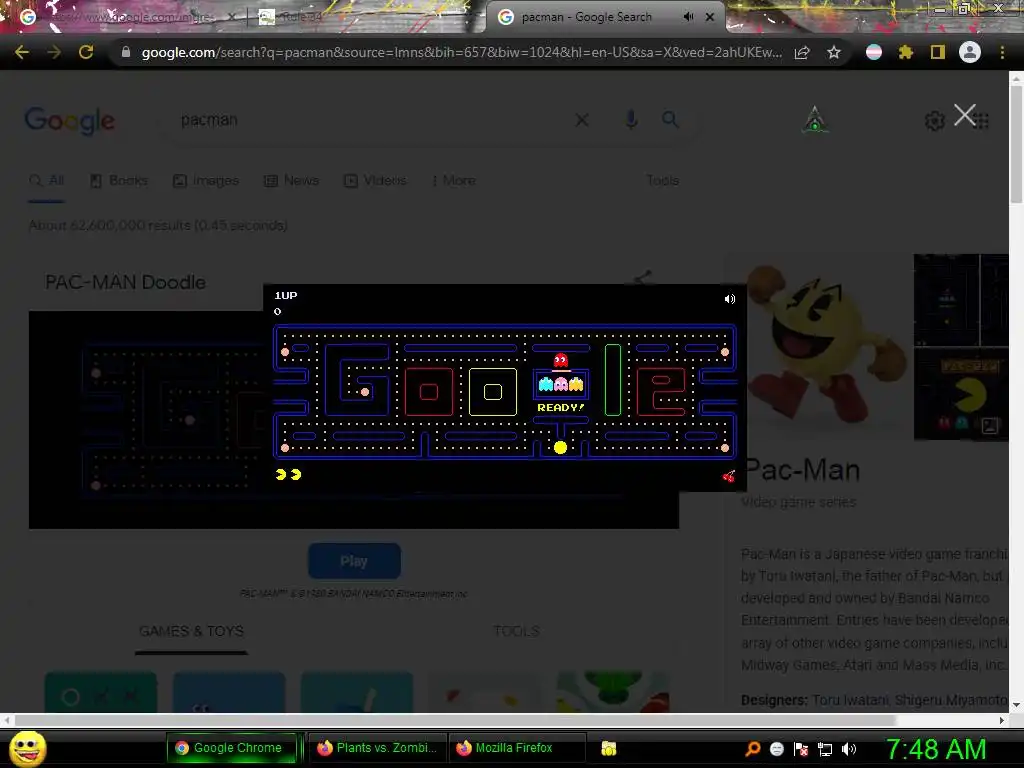Reload the page with the refresh icon

pos(86,52)
